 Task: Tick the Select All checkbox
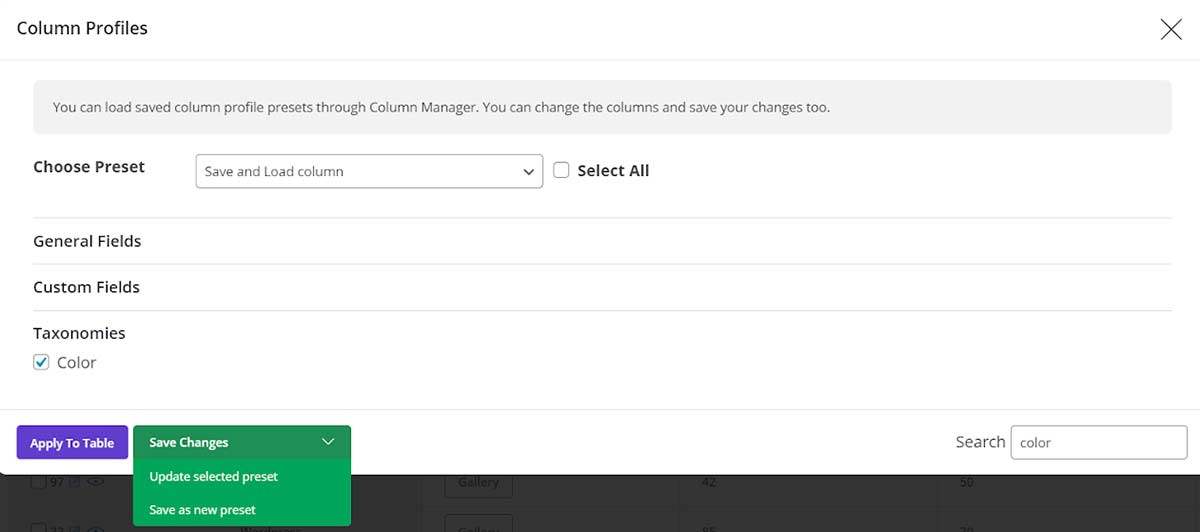(x=561, y=170)
